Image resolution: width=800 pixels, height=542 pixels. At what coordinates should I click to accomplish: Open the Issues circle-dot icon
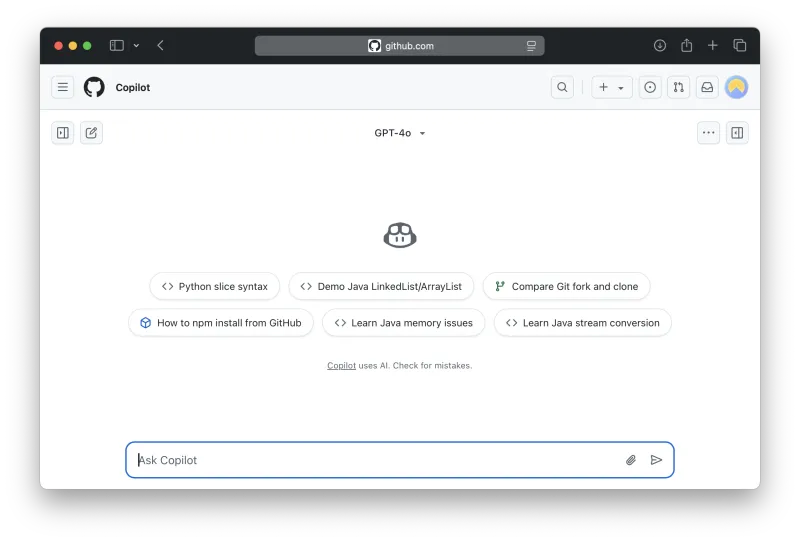(x=650, y=87)
